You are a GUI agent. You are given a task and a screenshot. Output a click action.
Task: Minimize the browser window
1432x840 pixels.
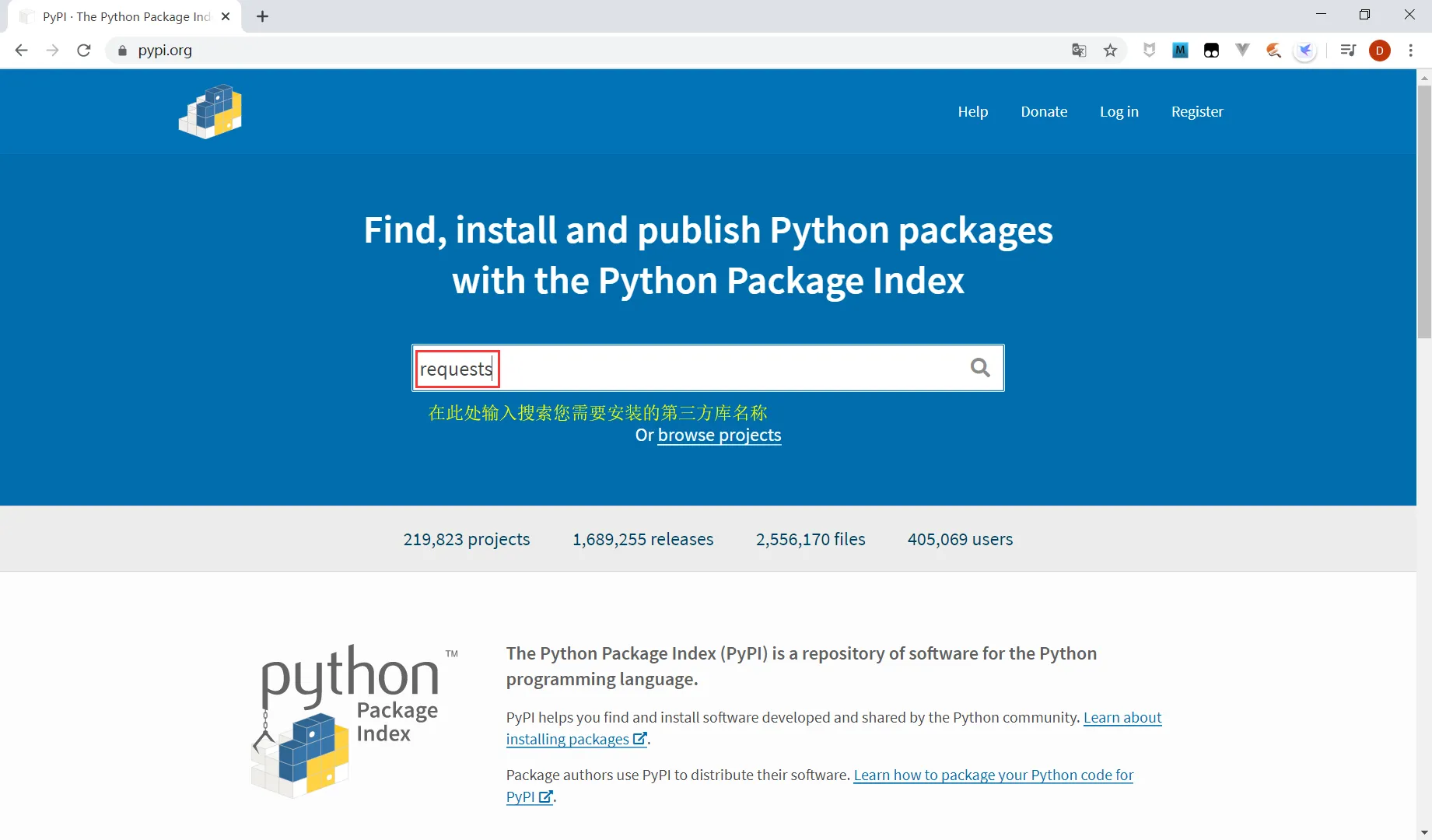[x=1321, y=14]
